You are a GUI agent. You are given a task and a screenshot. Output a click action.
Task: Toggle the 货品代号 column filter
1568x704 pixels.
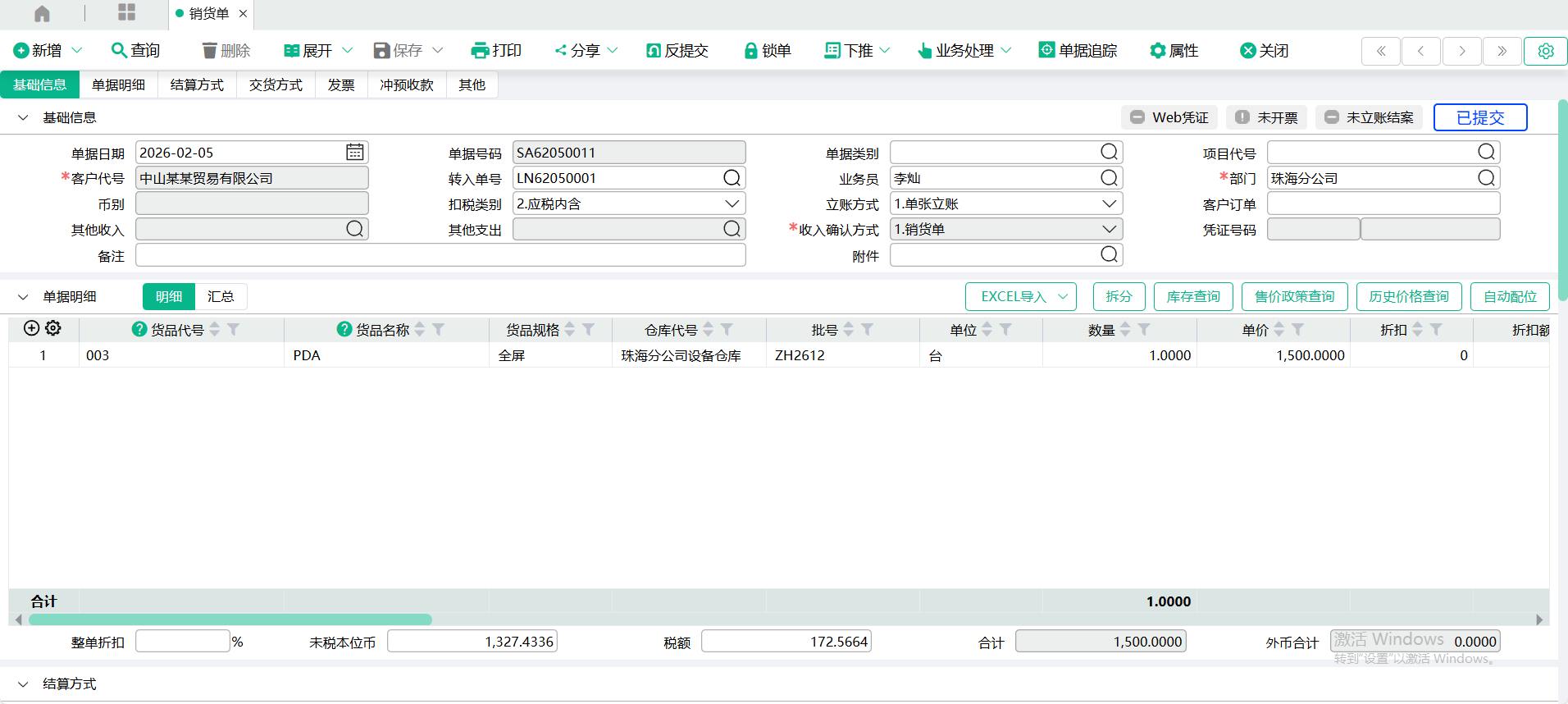pyautogui.click(x=234, y=329)
